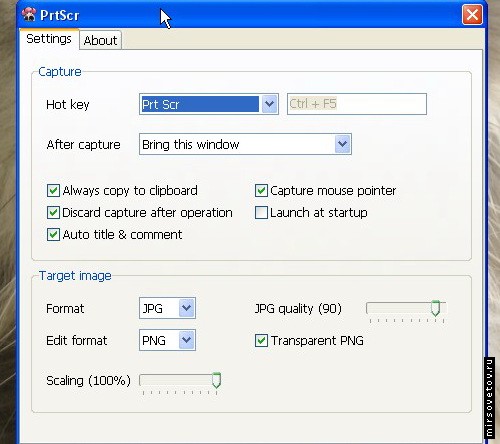The width and height of the screenshot is (500, 444).
Task: Toggle the Transparent PNG checkbox
Action: pyautogui.click(x=261, y=341)
